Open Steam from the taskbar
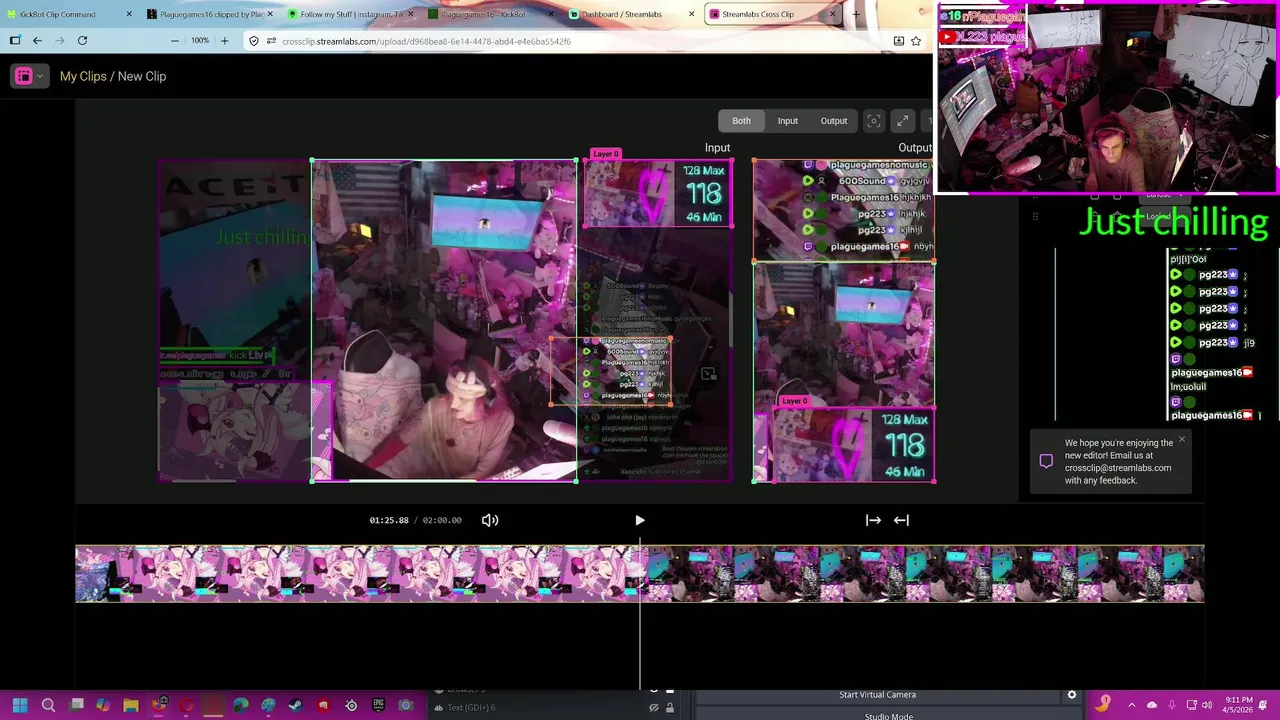Image resolution: width=1280 pixels, height=720 pixels. click(x=296, y=705)
